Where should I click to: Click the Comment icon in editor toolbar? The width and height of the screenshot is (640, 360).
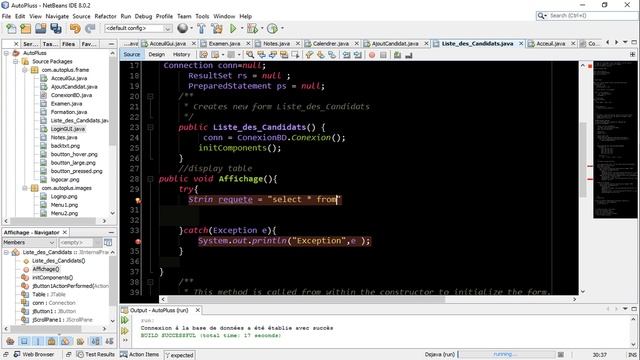[397, 55]
